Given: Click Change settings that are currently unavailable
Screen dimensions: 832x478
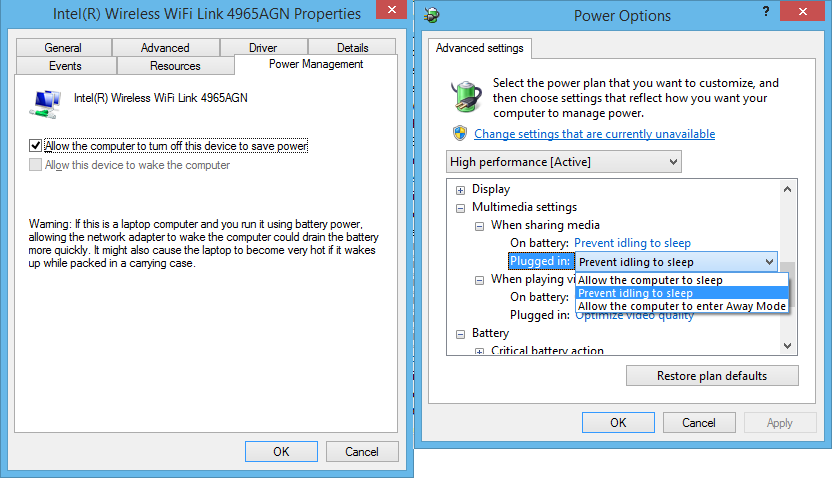Looking at the screenshot, I should pos(594,134).
